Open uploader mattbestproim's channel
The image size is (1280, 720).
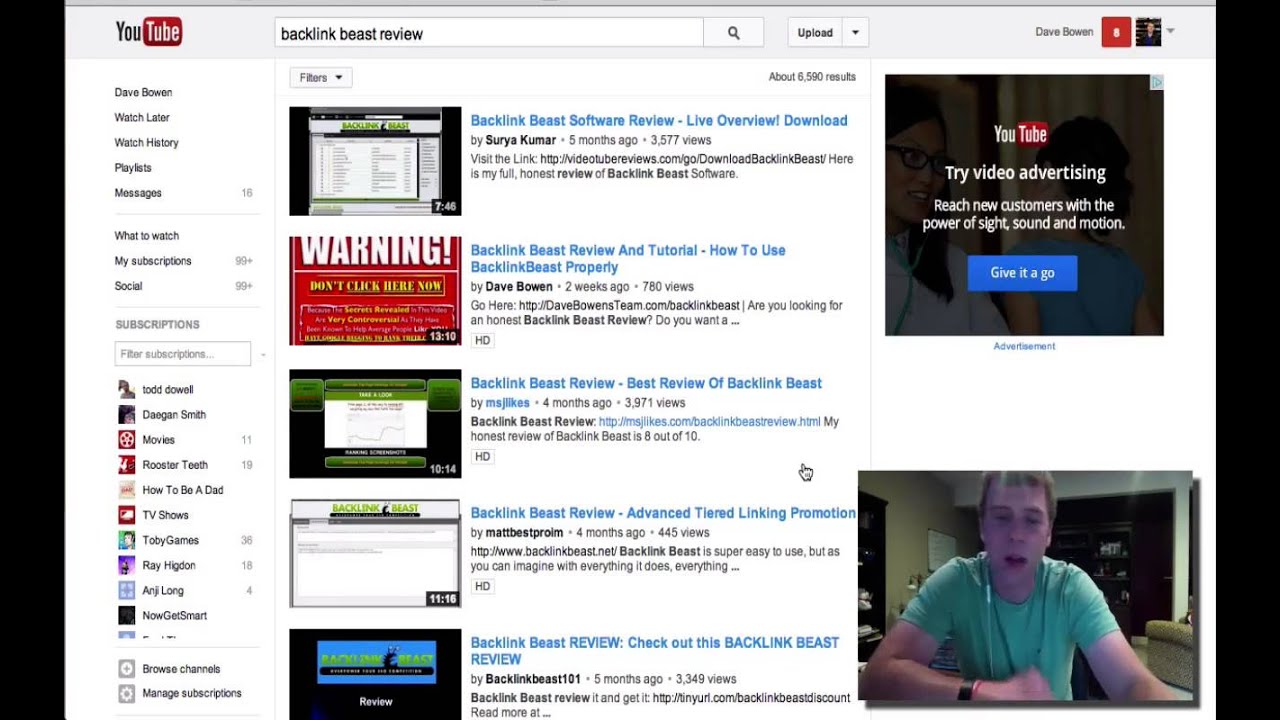[524, 533]
